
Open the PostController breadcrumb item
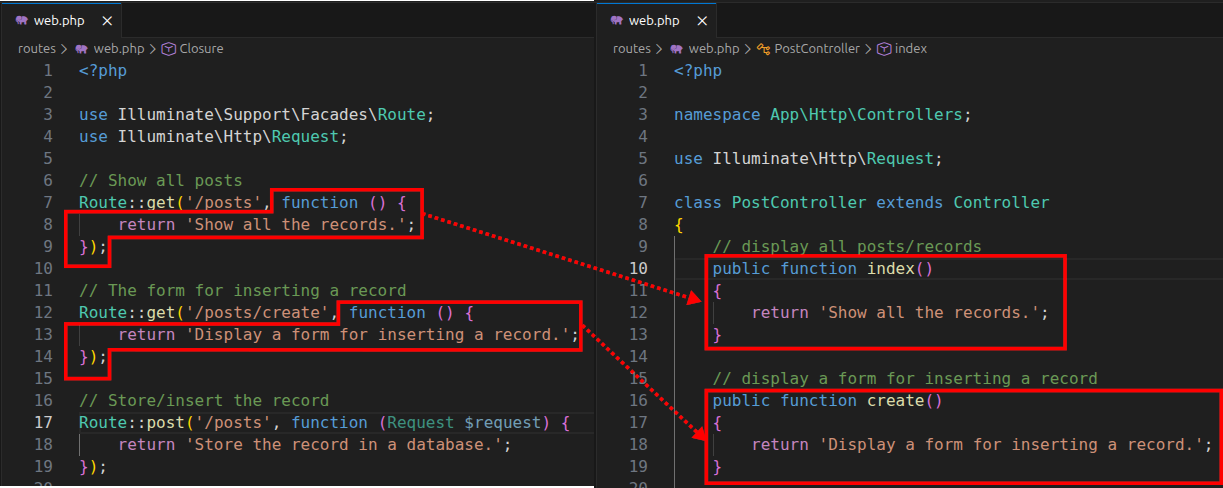coord(816,48)
